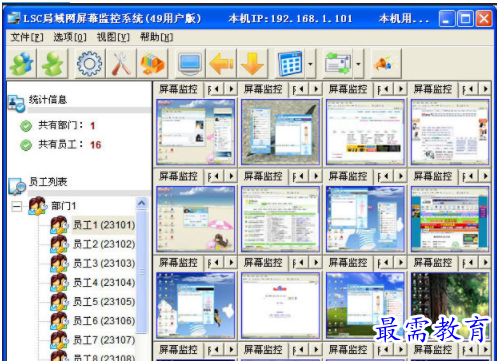Click the 员工列表 magnifier icon
The width and height of the screenshot is (497, 361).
point(17,186)
